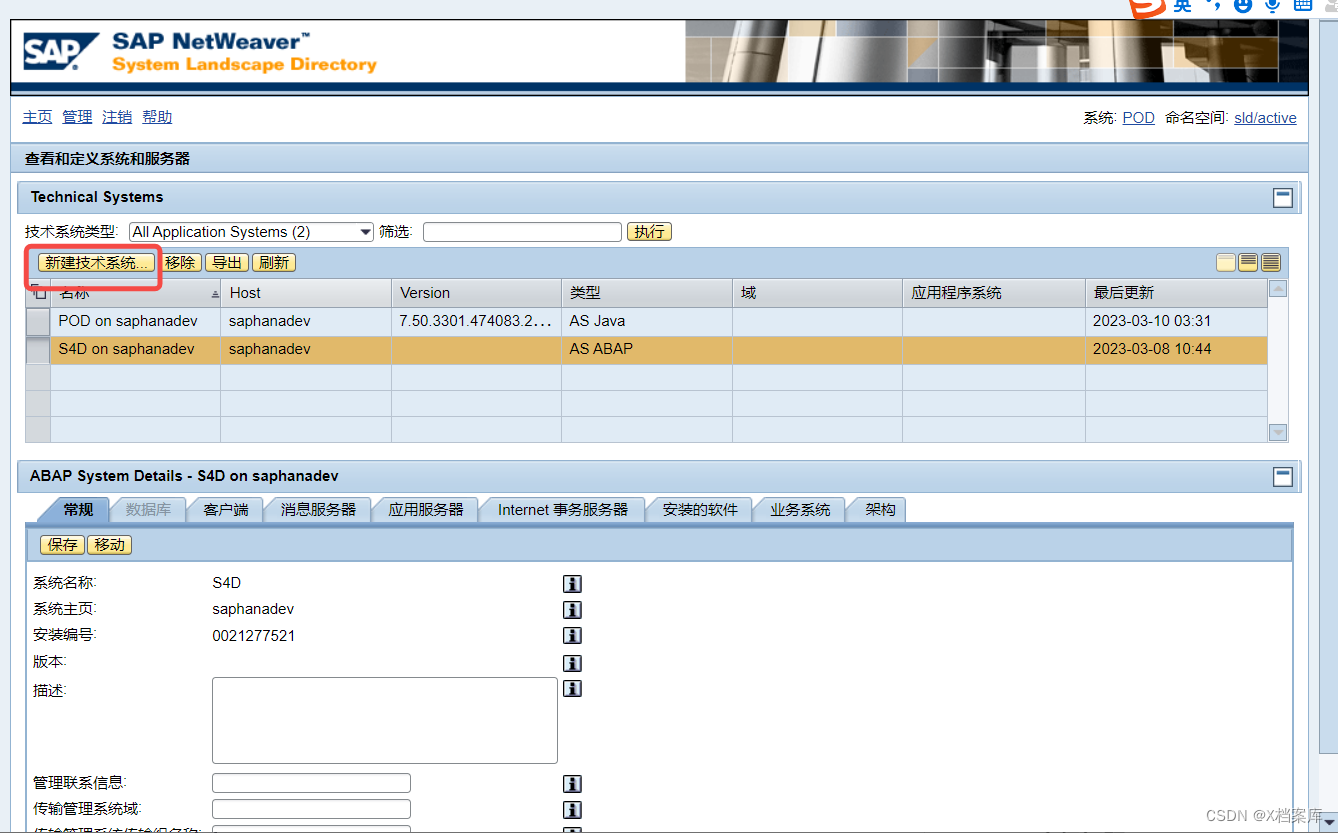Focus the 筛选 filter input
1338x833 pixels.
pos(522,232)
